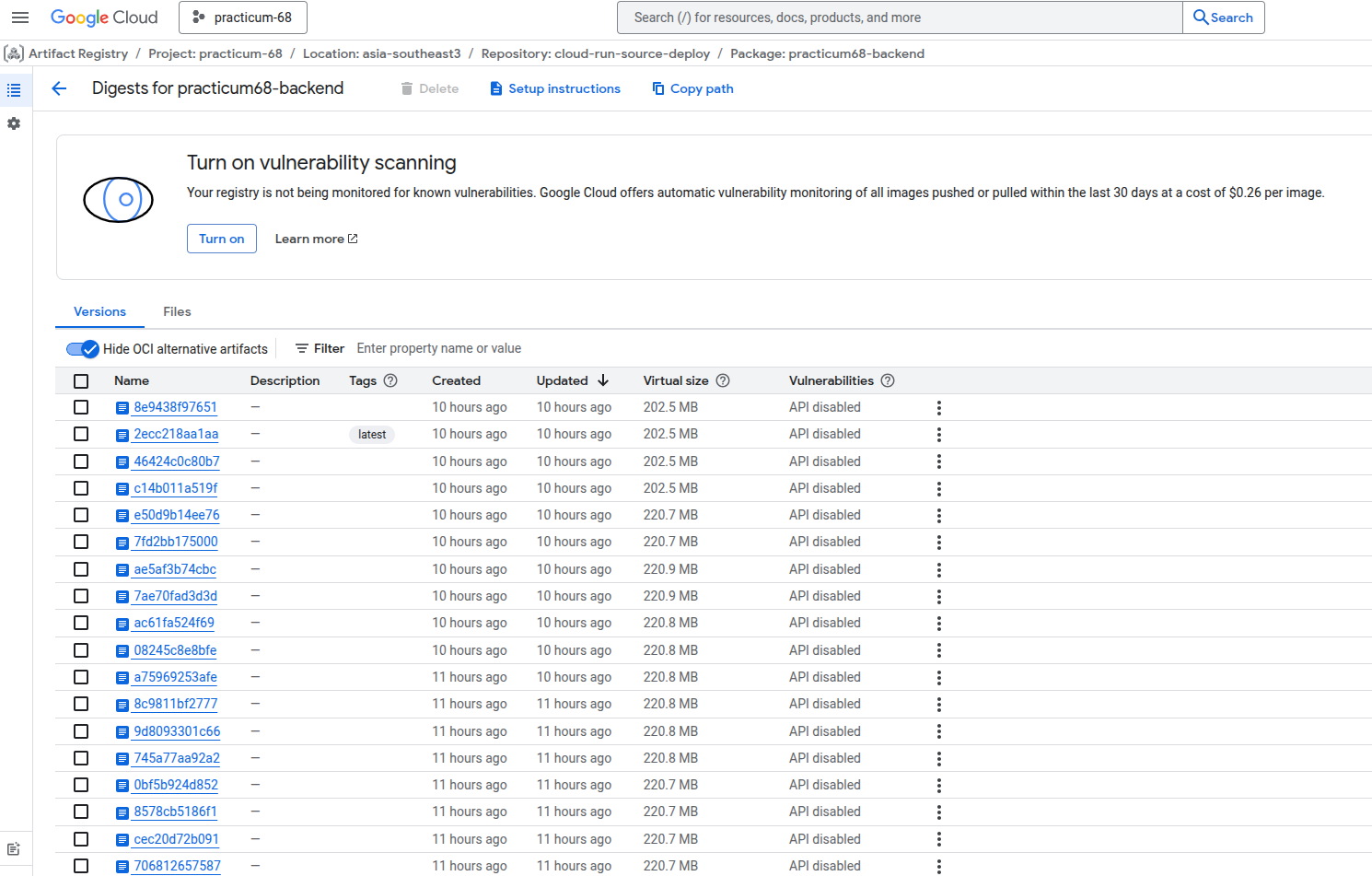1372x876 pixels.
Task: Check the select-all checkbox in table header
Action: click(x=81, y=381)
